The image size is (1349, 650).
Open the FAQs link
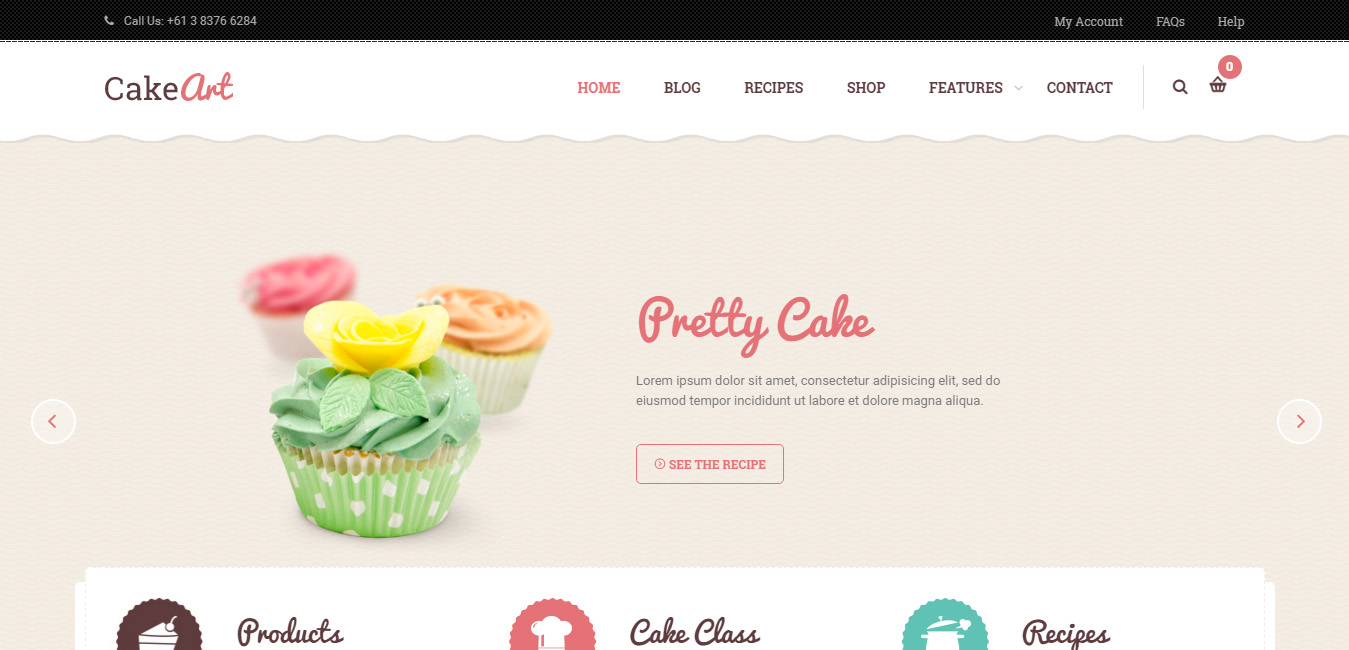[1170, 21]
